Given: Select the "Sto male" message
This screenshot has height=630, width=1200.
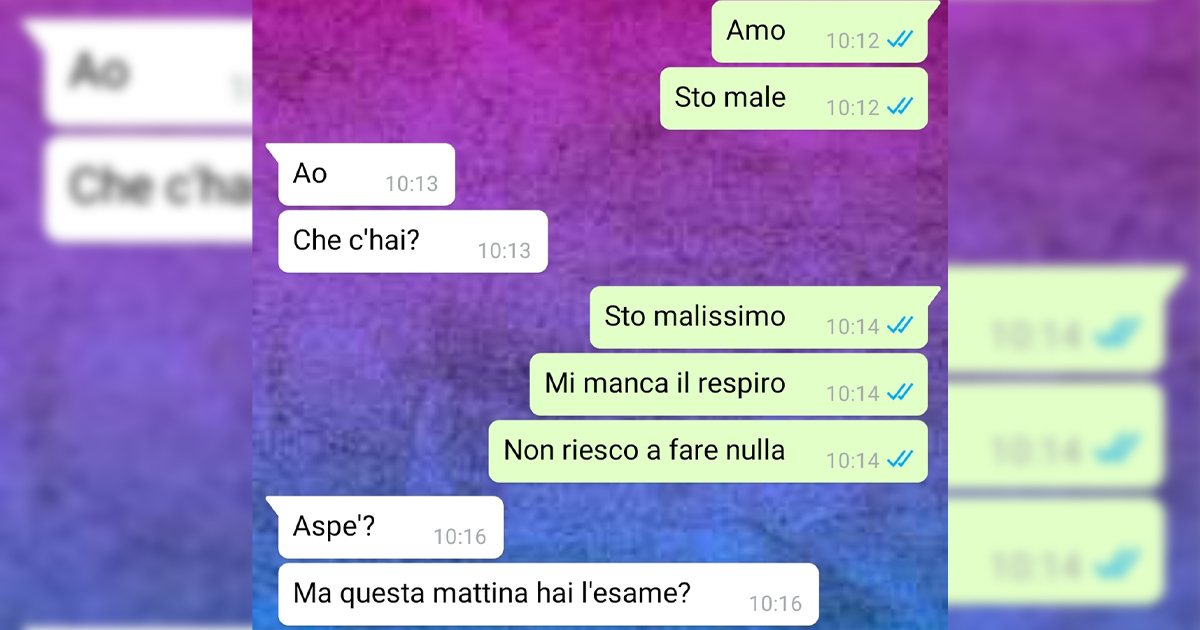Looking at the screenshot, I should (794, 98).
